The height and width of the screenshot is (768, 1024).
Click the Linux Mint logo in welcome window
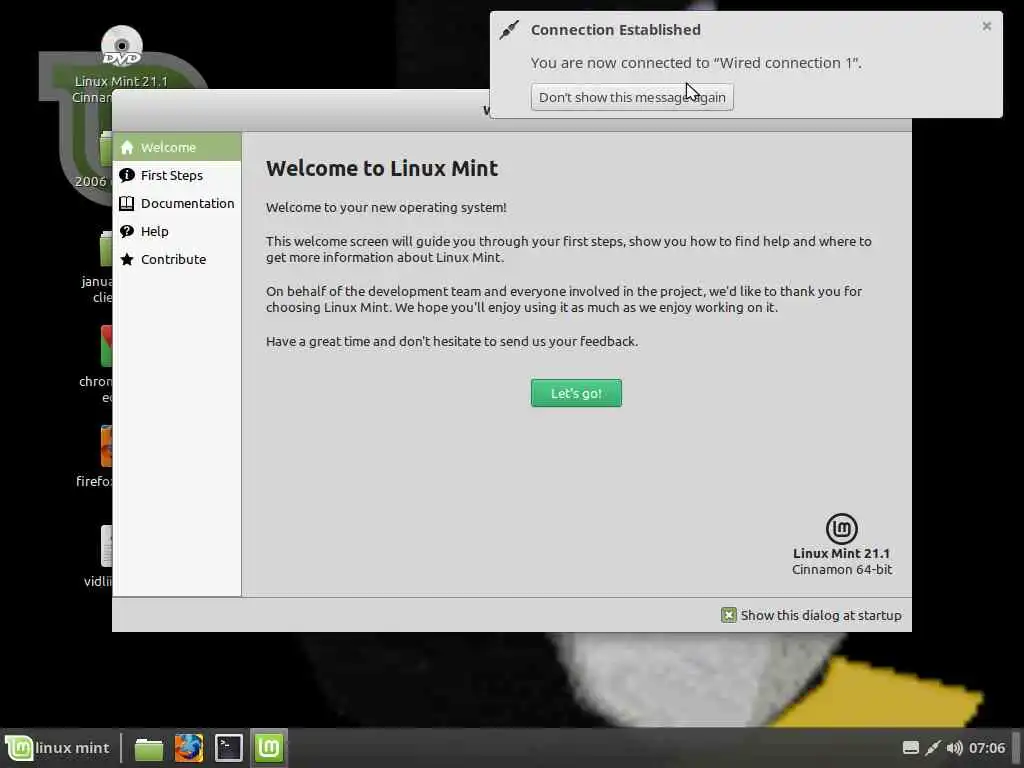point(842,528)
